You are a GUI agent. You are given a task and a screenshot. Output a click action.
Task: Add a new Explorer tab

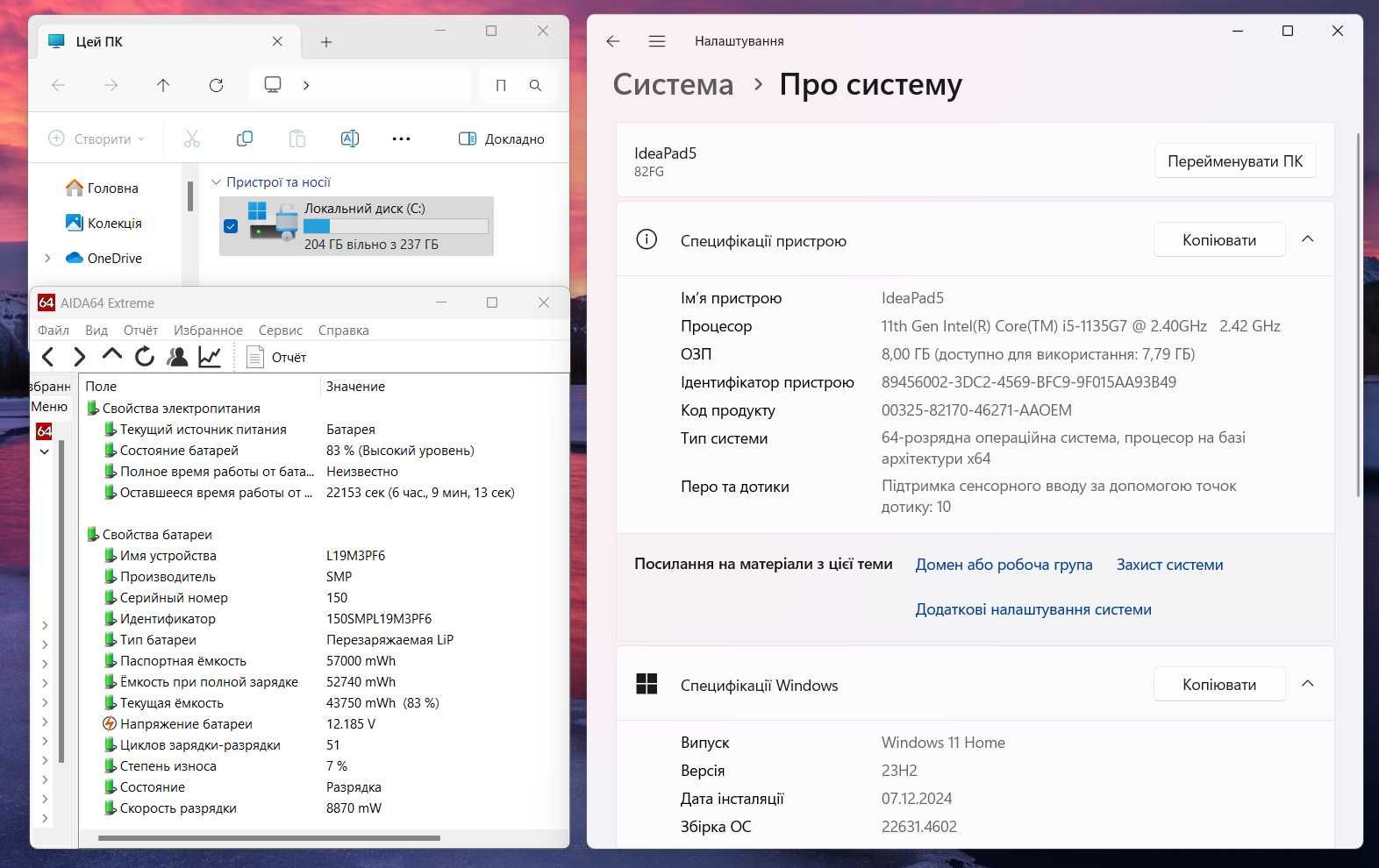coord(326,42)
